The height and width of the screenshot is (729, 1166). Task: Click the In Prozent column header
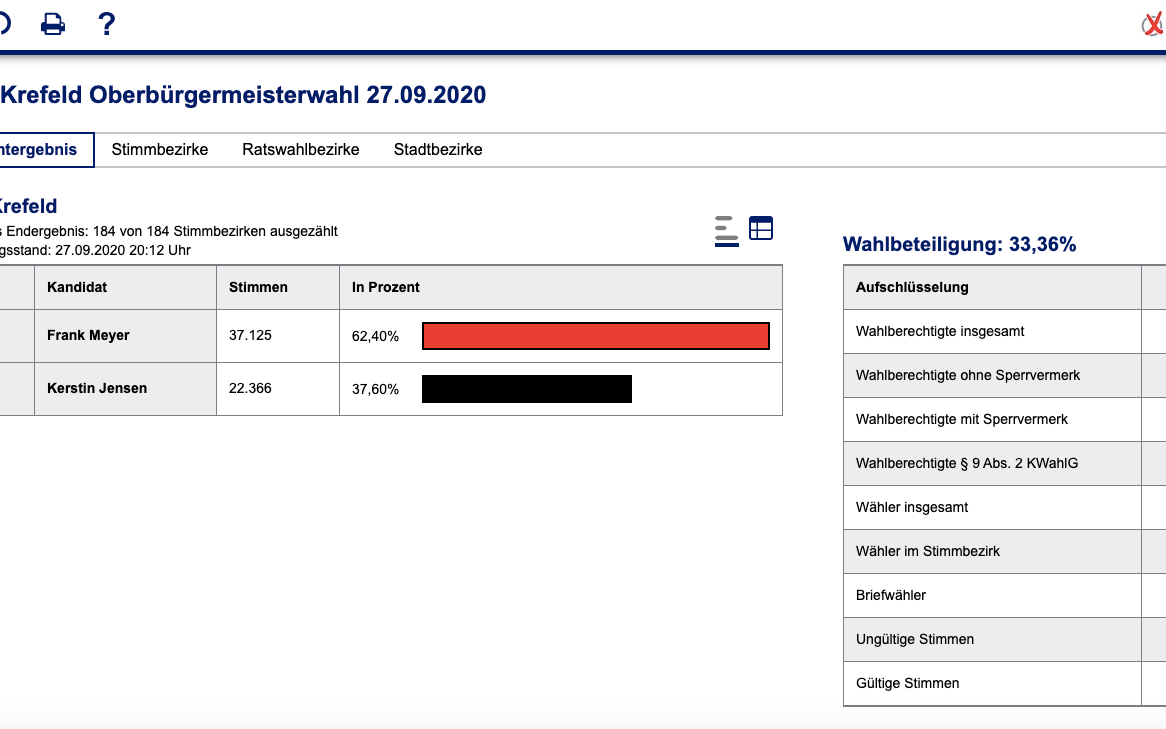tap(386, 287)
